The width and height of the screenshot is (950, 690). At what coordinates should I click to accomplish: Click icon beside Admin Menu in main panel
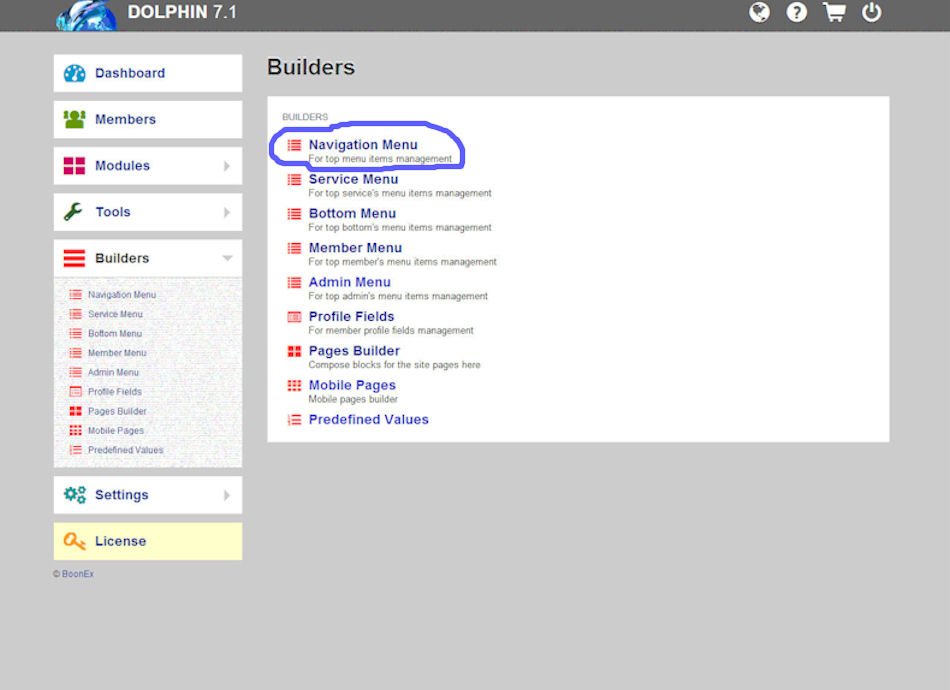294,282
